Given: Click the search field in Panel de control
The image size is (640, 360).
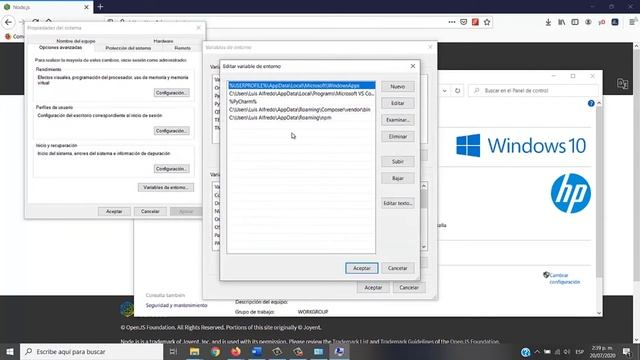Looking at the screenshot, I should click(x=533, y=91).
